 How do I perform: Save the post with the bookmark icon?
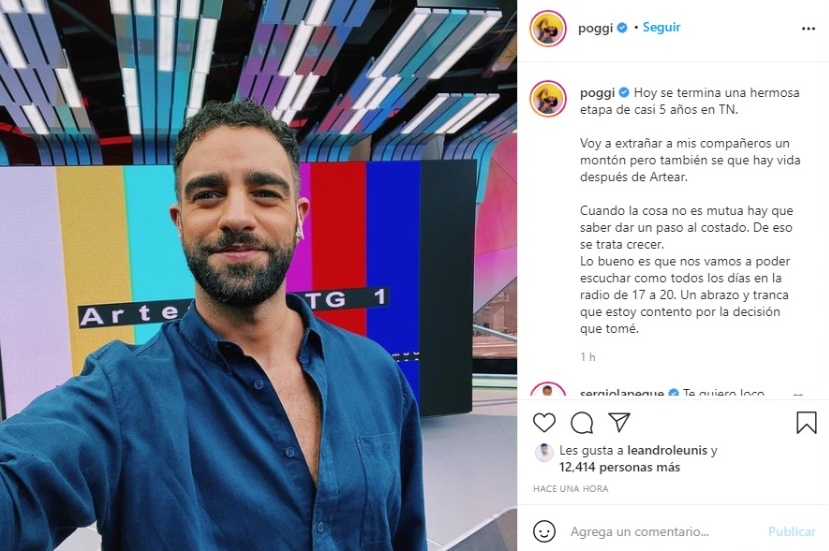click(806, 423)
